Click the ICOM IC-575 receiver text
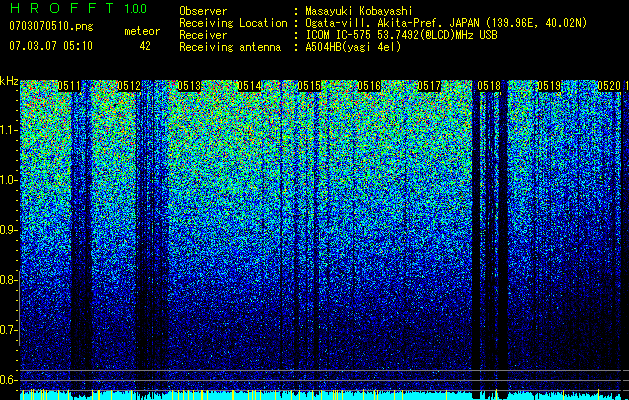 401,35
